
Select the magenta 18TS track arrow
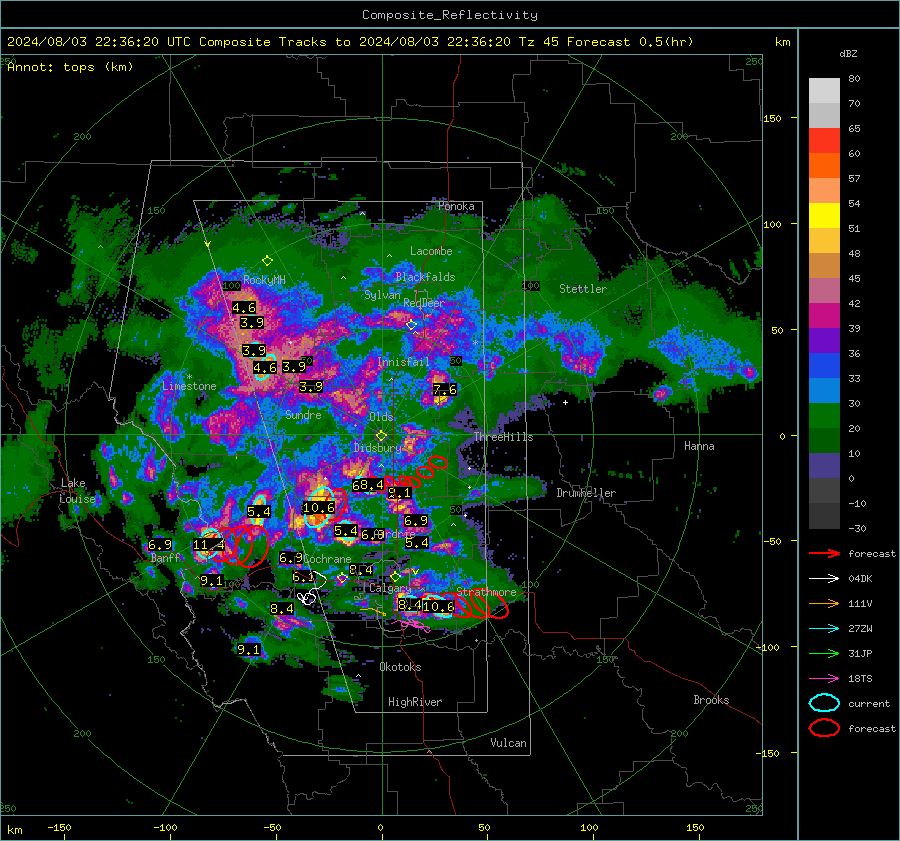coord(824,679)
